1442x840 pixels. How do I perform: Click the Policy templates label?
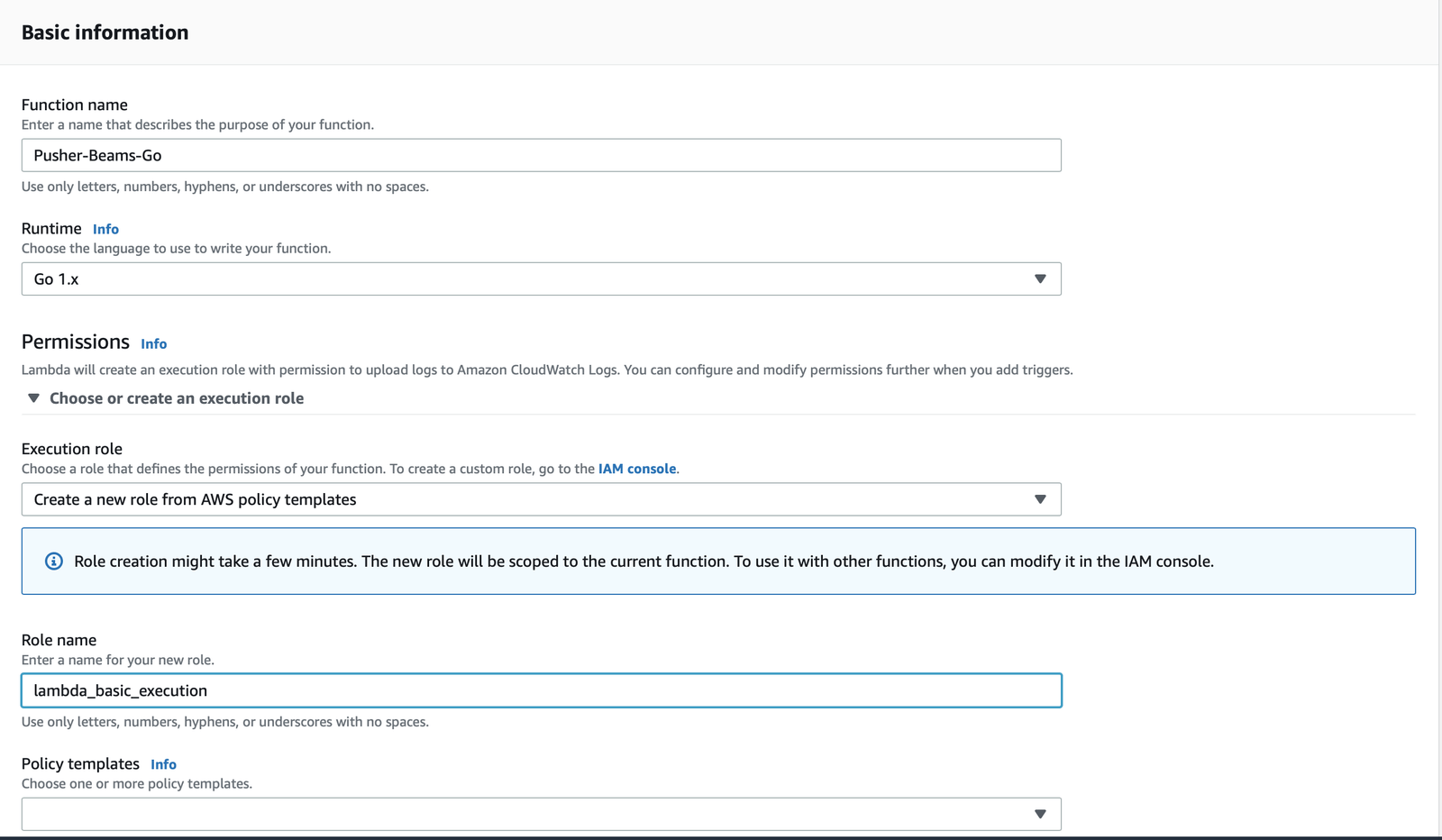(80, 763)
